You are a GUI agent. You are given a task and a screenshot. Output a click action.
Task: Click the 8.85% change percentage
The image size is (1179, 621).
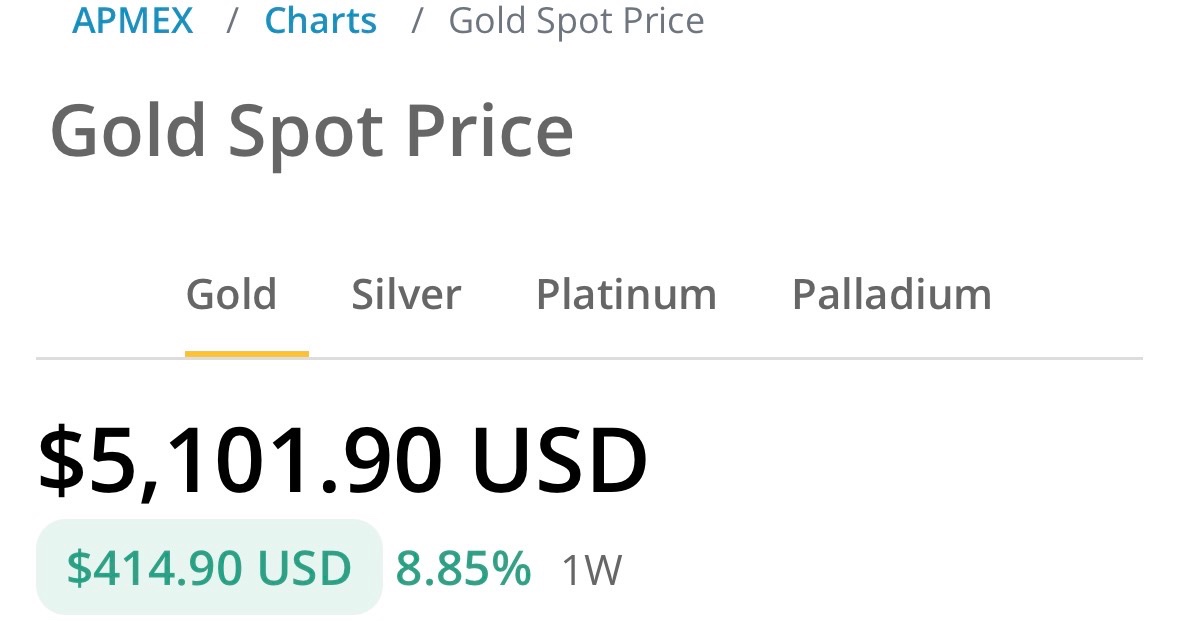click(463, 568)
